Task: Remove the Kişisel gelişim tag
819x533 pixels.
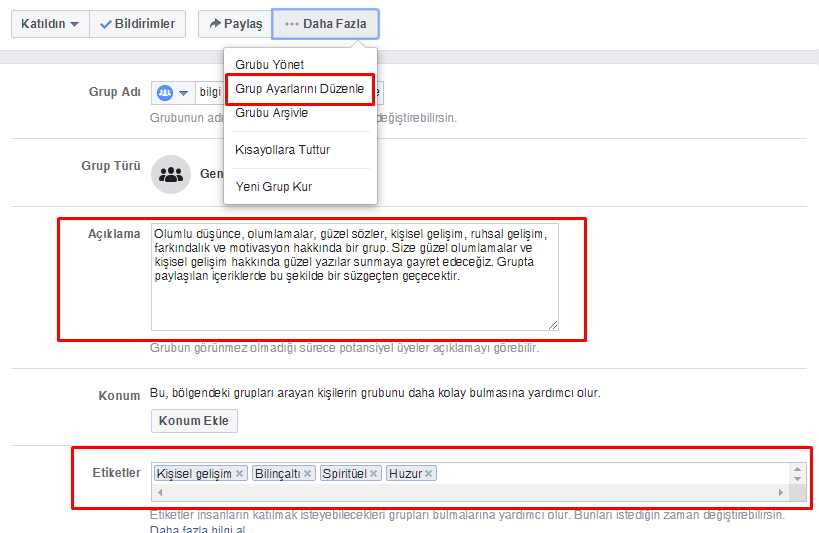Action: tap(239, 473)
